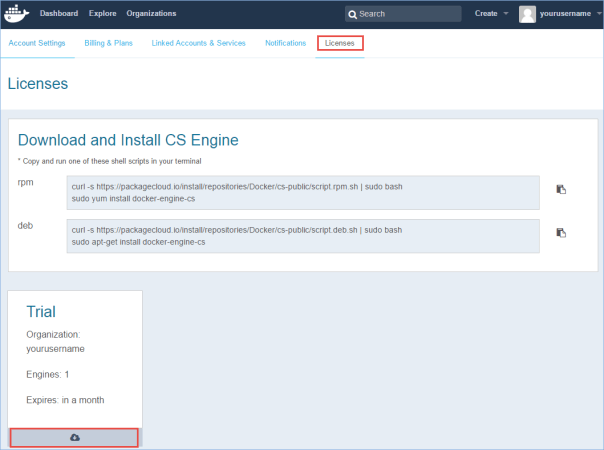Open the Billing & Plans tab
Viewport: 604px width, 450px height.
point(109,43)
